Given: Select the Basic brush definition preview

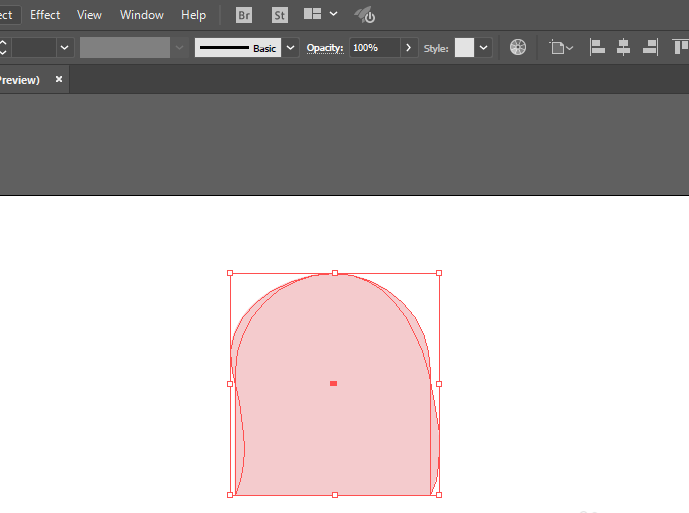Looking at the screenshot, I should tap(238, 47).
